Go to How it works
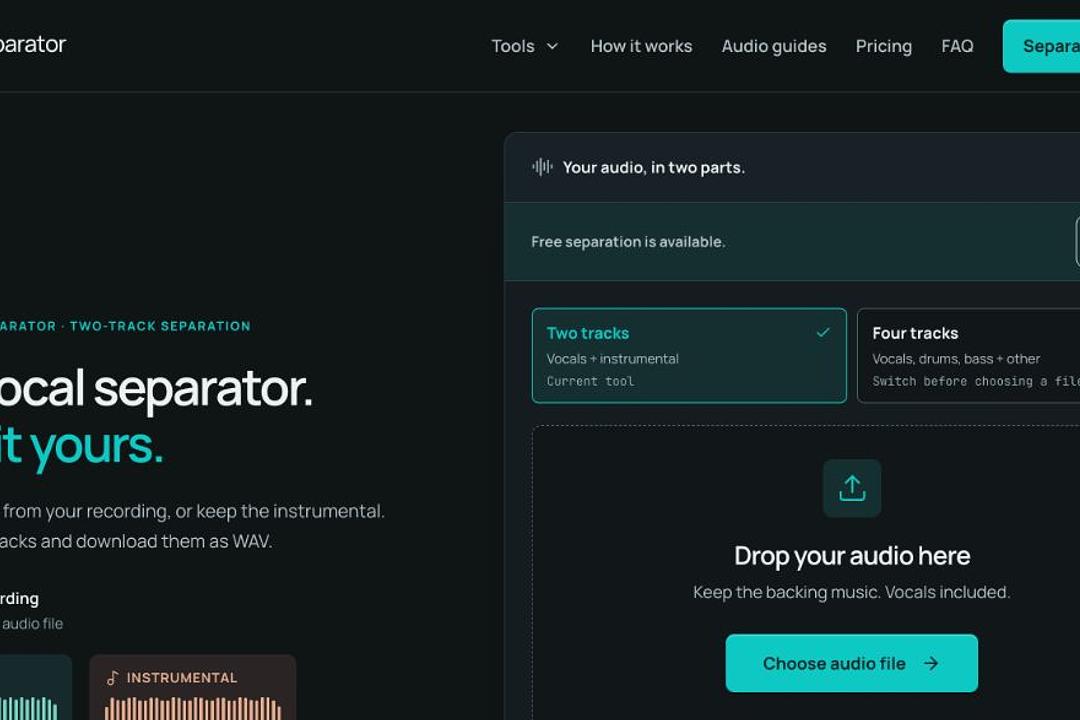This screenshot has height=720, width=1080. coord(641,46)
